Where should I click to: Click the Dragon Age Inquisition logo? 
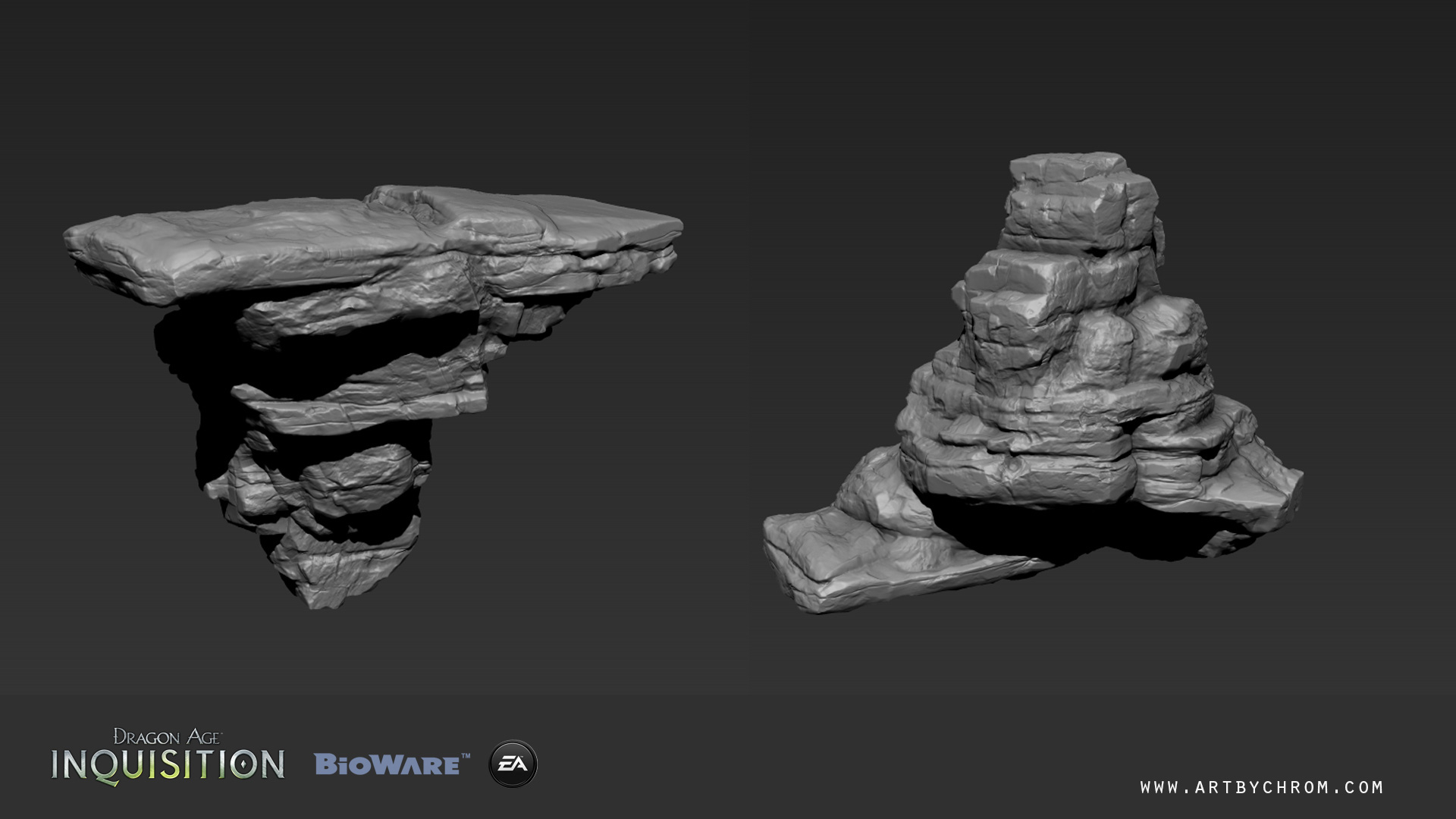(x=168, y=756)
